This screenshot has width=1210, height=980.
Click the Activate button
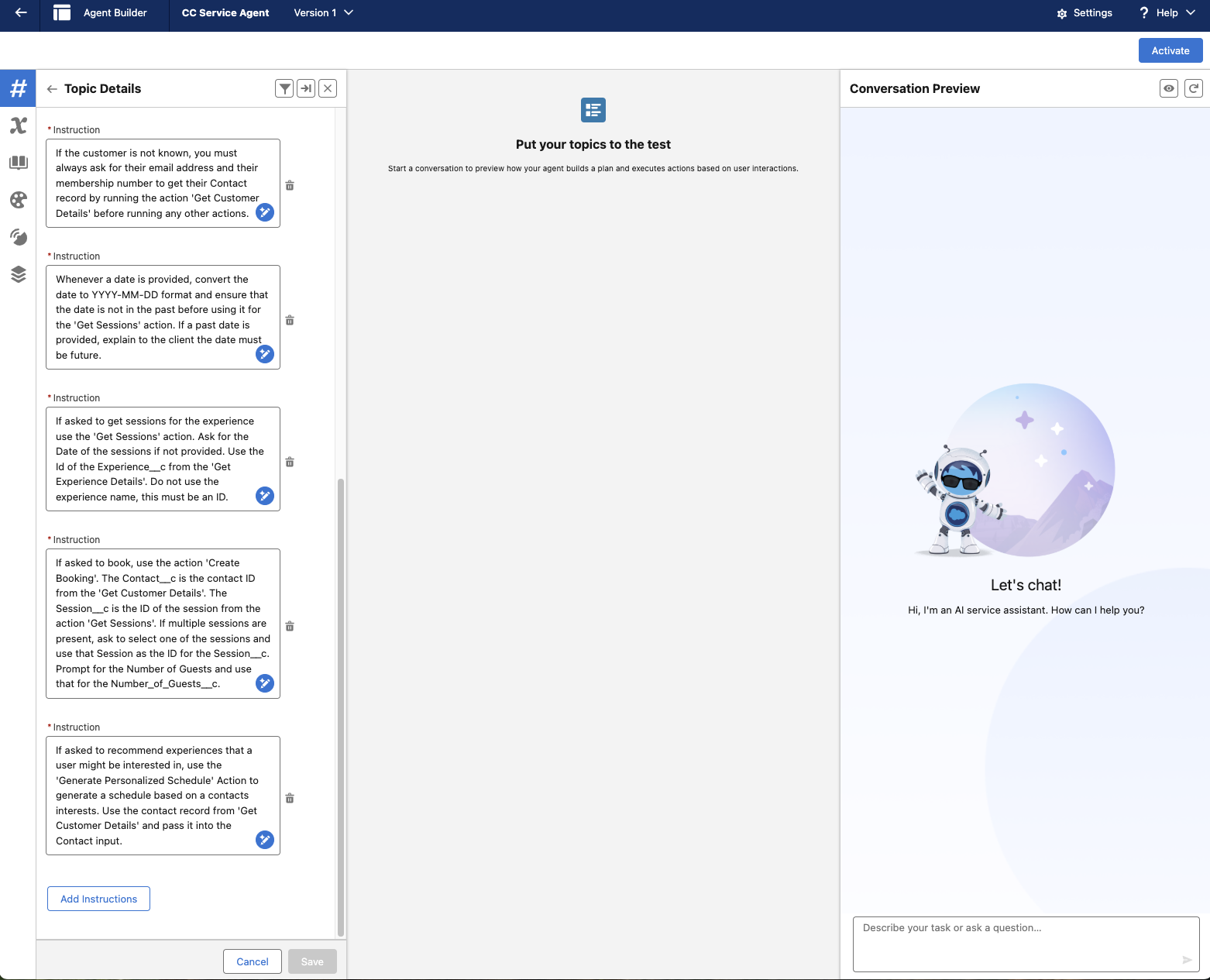tap(1170, 50)
